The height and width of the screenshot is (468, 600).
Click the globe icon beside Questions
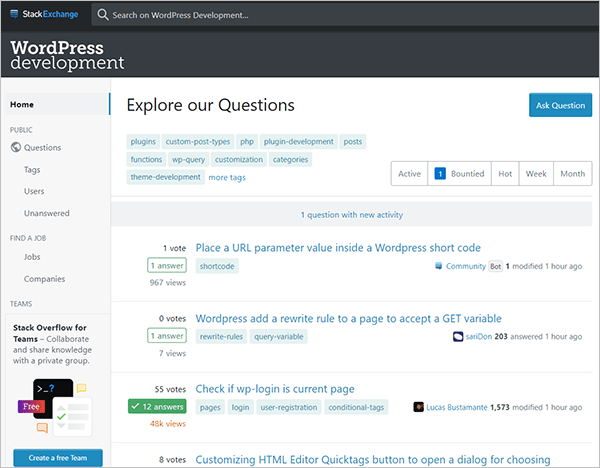pos(16,147)
